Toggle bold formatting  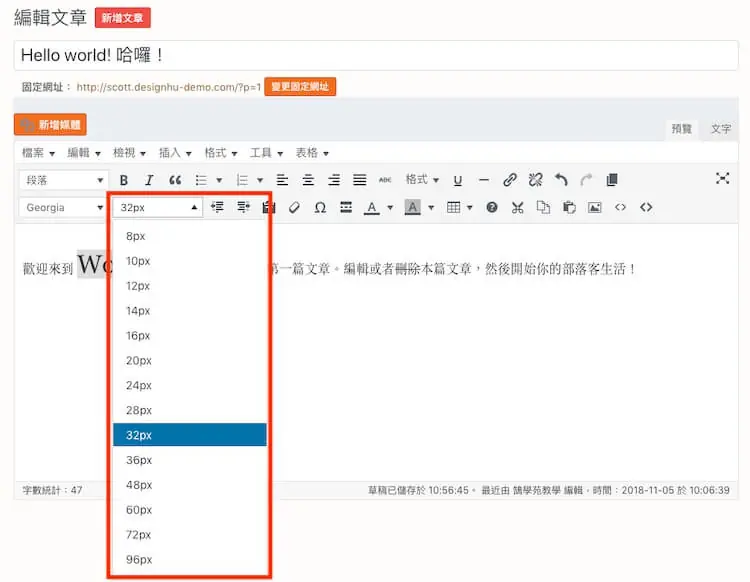pyautogui.click(x=124, y=180)
